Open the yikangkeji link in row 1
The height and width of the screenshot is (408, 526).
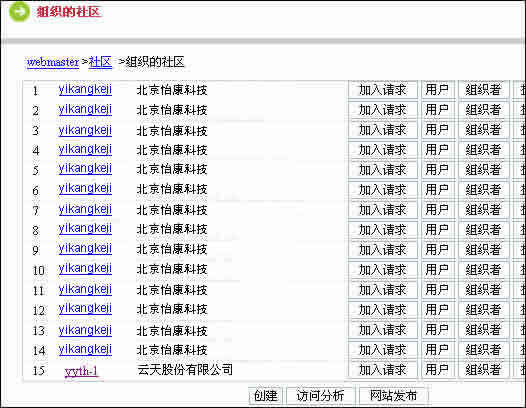85,90
